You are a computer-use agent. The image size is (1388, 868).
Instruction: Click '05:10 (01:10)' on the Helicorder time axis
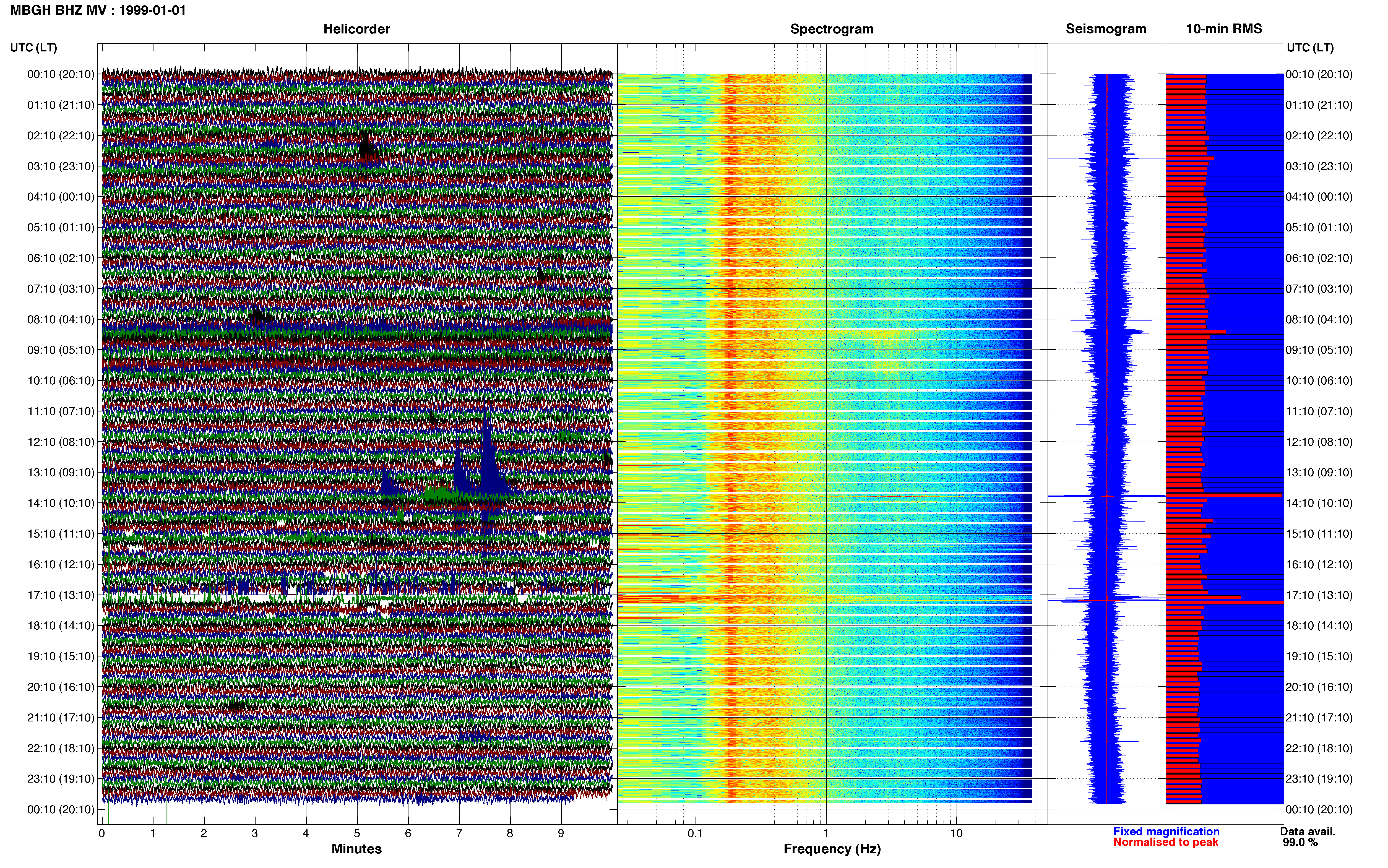(x=61, y=227)
